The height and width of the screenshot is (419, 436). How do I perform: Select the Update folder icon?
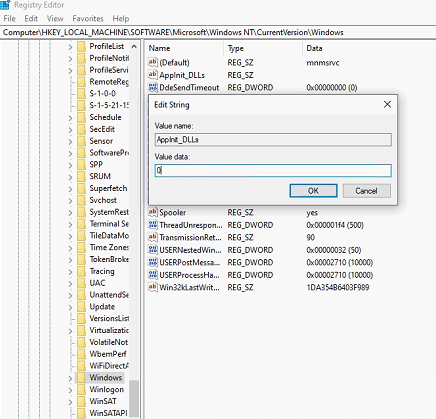[81, 307]
